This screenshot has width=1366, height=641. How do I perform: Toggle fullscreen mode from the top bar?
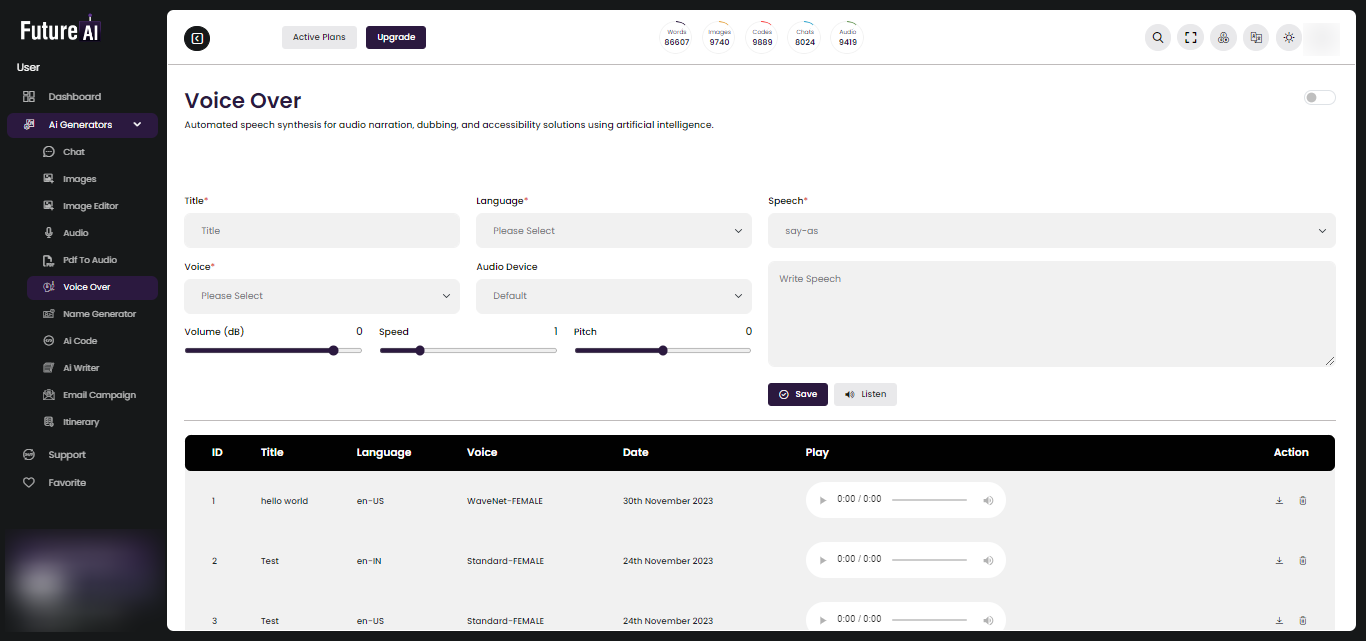point(1190,37)
